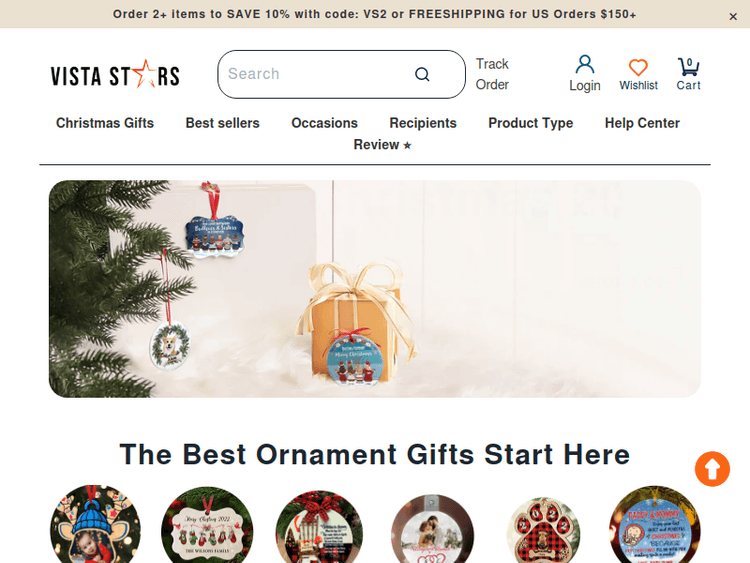
Task: Open the Help Center menu item
Action: coord(642,123)
